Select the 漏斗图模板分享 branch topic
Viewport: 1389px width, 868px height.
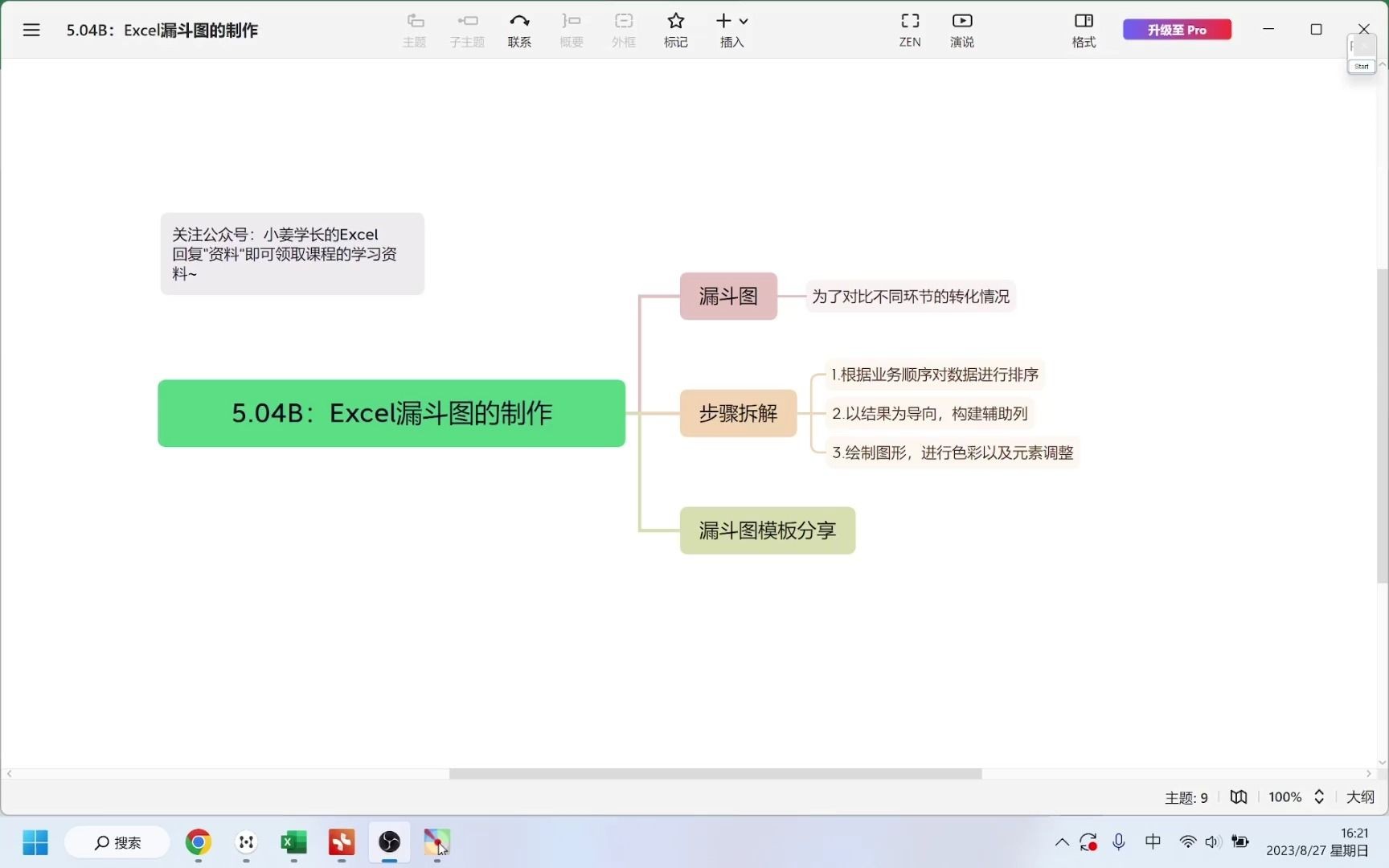click(768, 530)
